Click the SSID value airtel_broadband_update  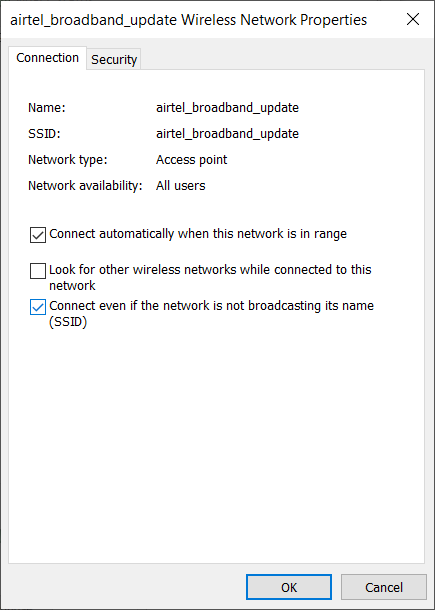click(x=227, y=134)
